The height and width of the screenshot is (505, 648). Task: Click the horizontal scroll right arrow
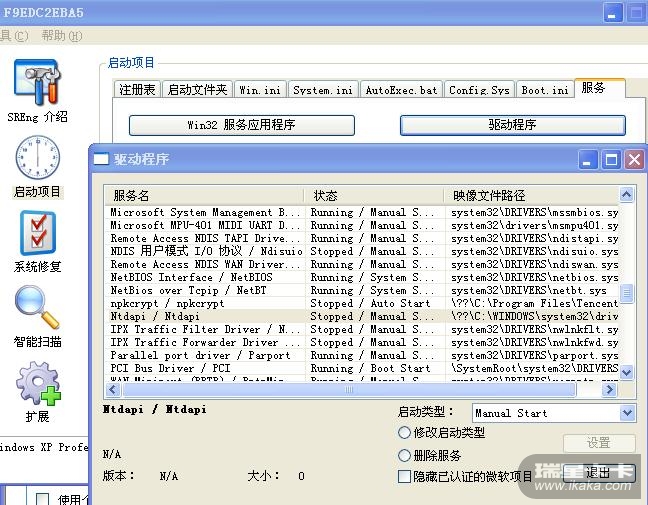[609, 389]
